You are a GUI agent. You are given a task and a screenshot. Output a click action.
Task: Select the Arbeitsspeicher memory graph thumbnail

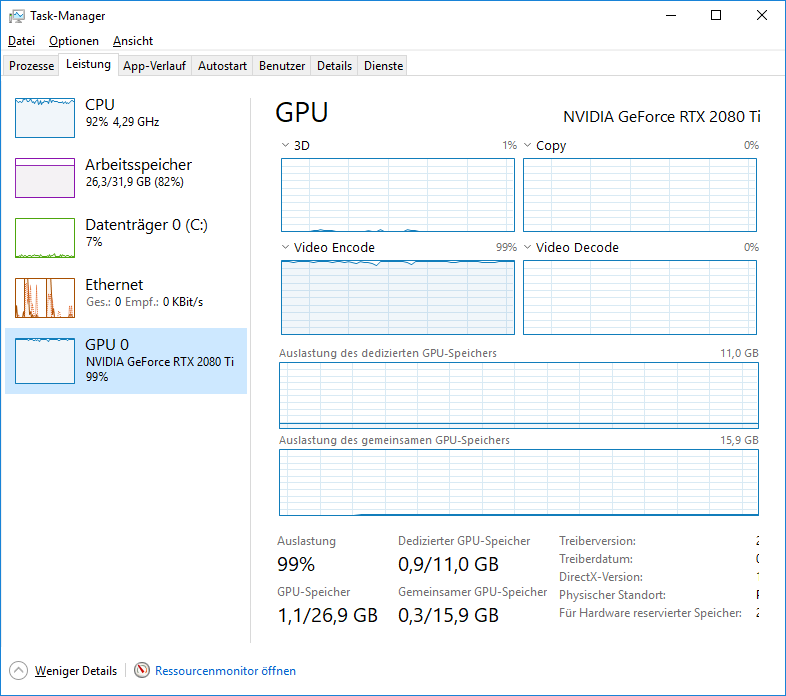coord(45,178)
